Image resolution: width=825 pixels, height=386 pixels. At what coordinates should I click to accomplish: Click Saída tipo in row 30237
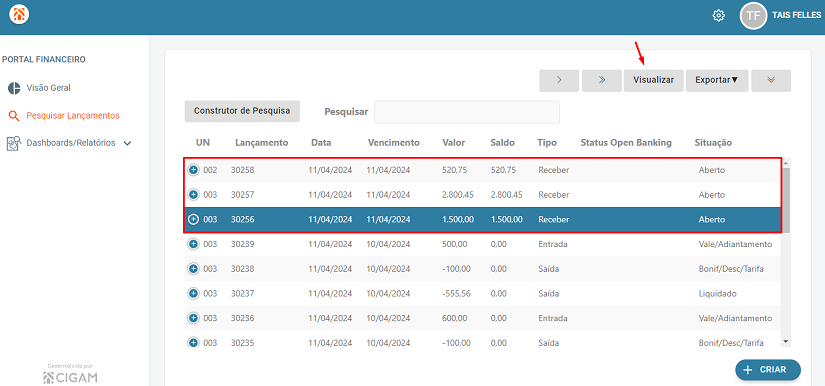(548, 293)
